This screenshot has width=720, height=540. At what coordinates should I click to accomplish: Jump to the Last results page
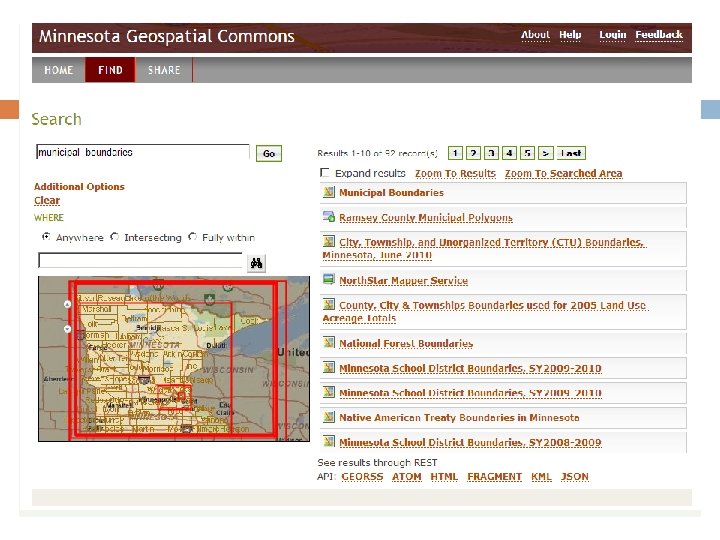[x=571, y=153]
